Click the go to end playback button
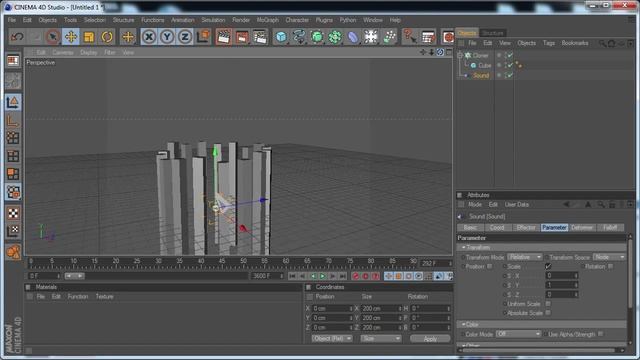The height and width of the screenshot is (360, 640). click(343, 276)
